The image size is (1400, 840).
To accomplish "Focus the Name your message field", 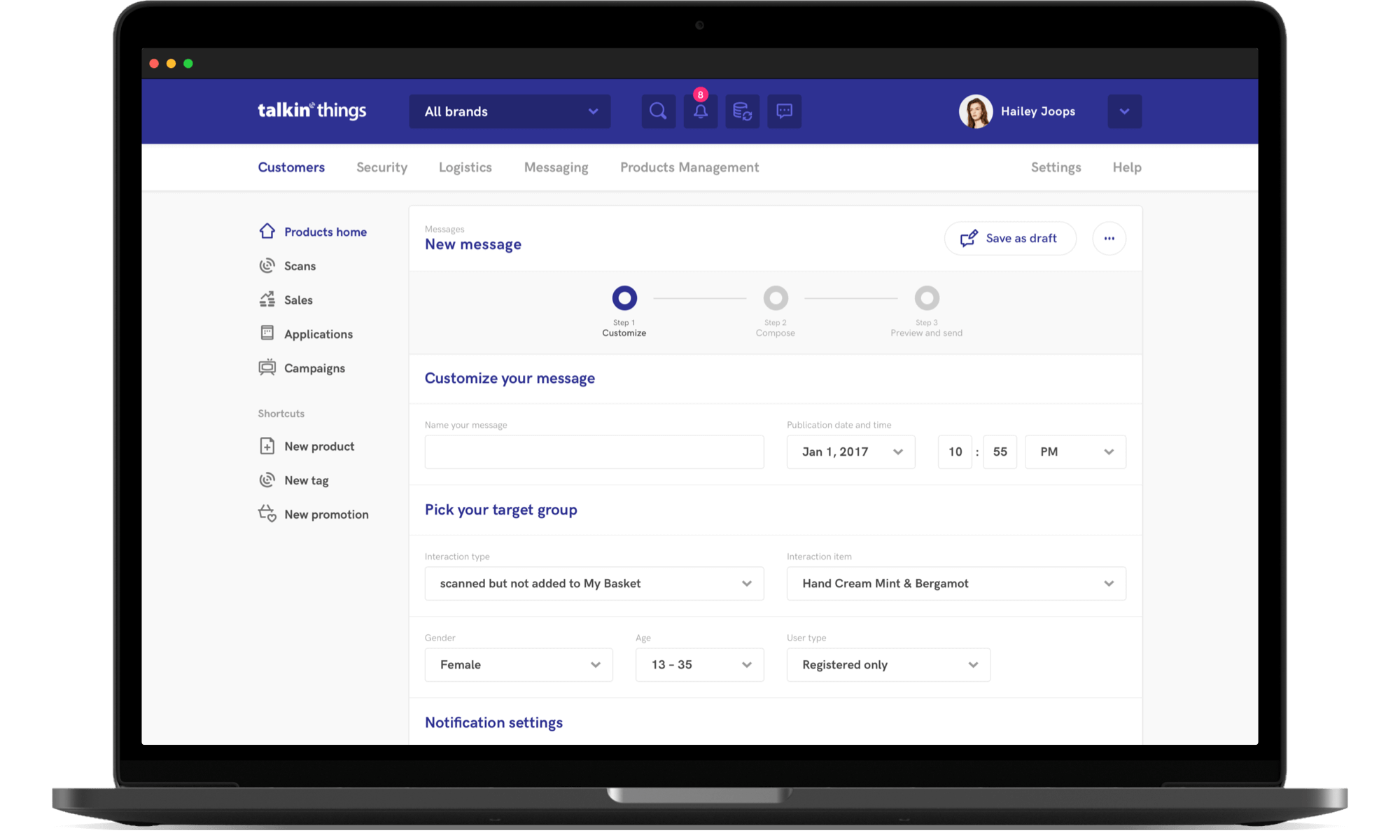I will click(x=594, y=452).
